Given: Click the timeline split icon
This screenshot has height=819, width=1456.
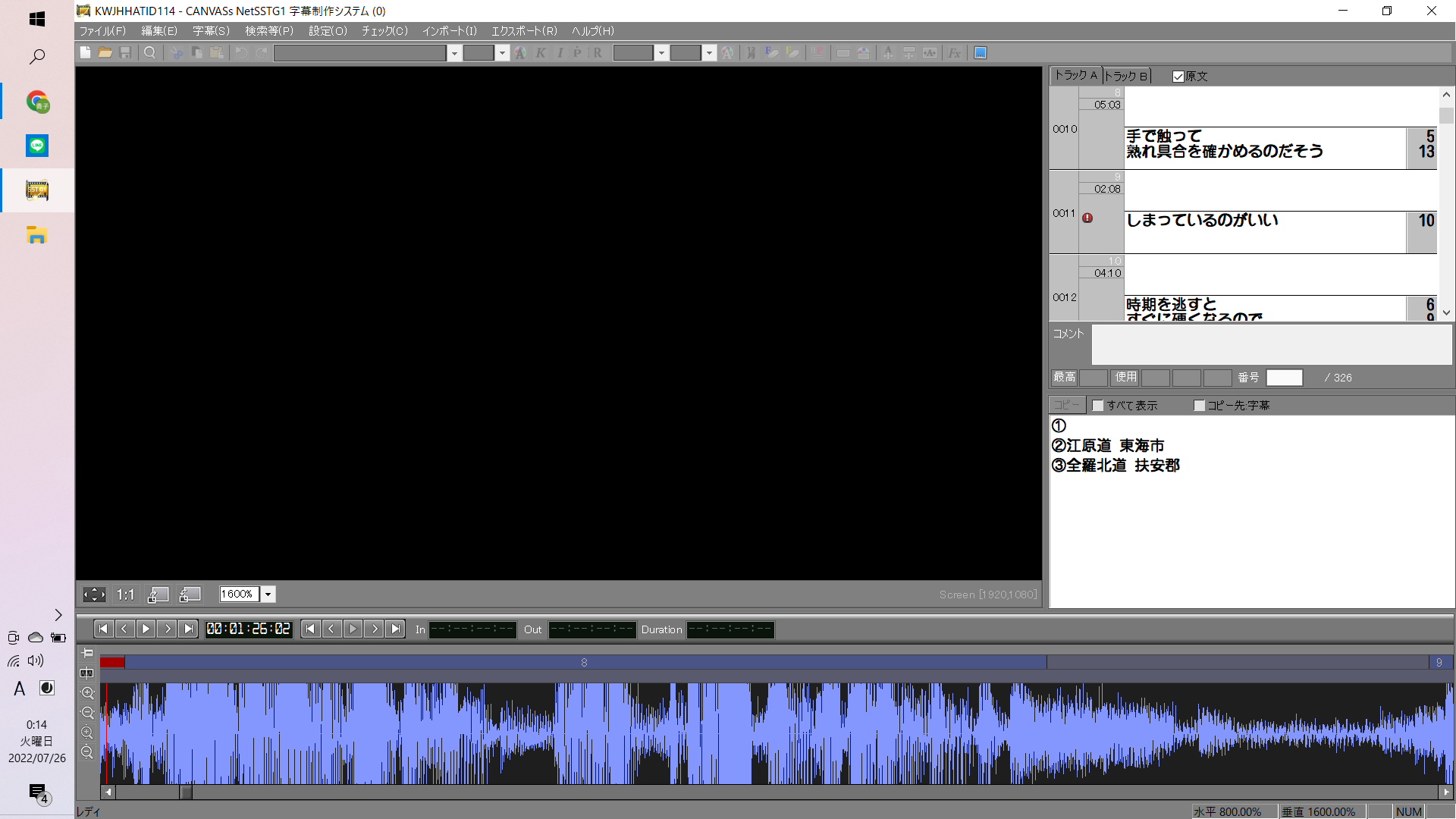Looking at the screenshot, I should (87, 673).
